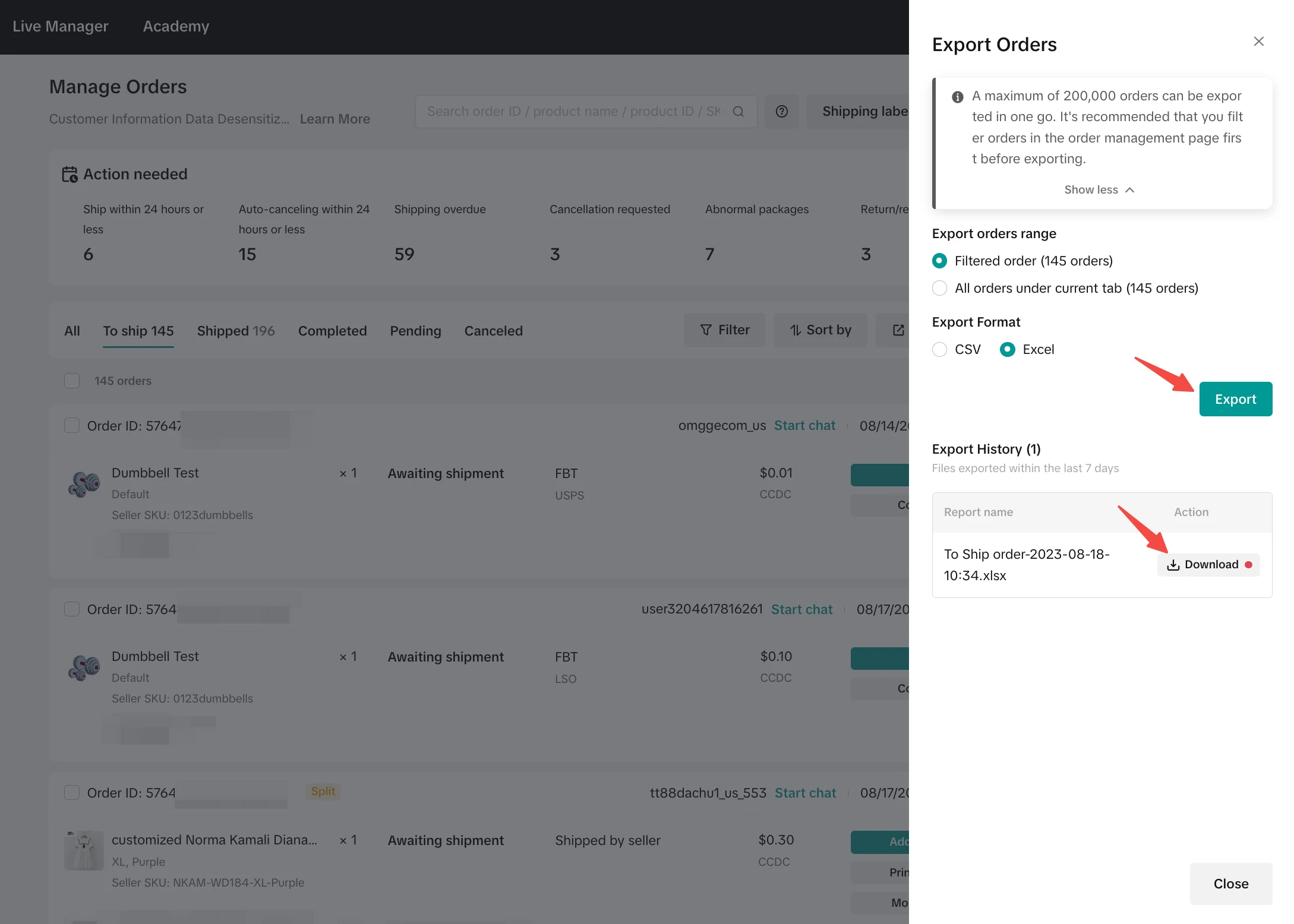Open the Filter options
The image size is (1294, 924).
tap(724, 330)
